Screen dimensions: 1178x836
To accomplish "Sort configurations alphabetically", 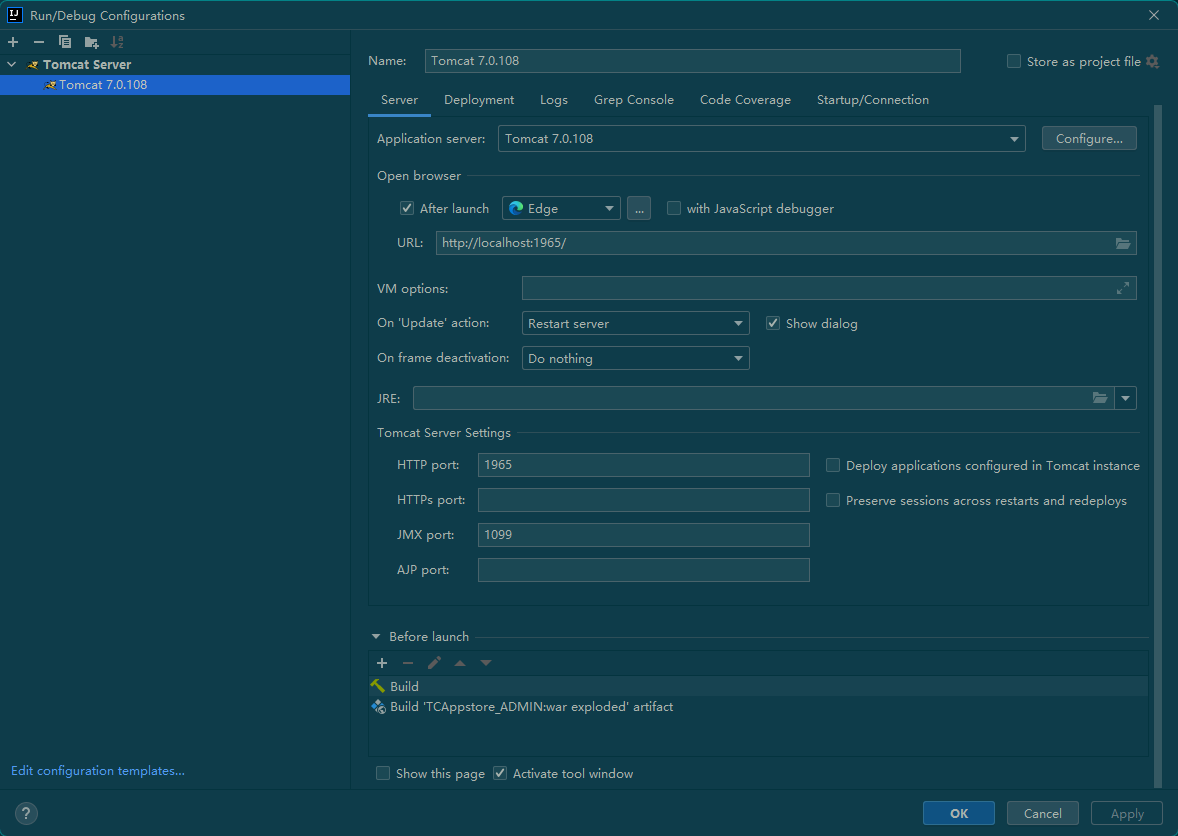I will pyautogui.click(x=117, y=42).
